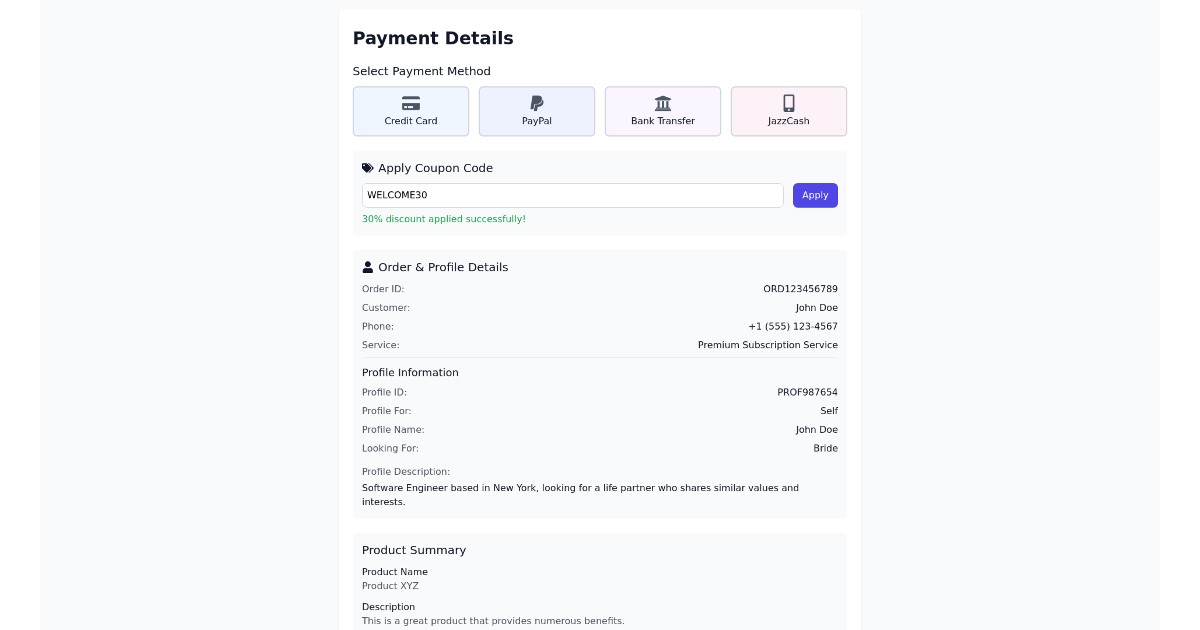The width and height of the screenshot is (1200, 630).
Task: Click the Product Summary heading
Action: [414, 550]
